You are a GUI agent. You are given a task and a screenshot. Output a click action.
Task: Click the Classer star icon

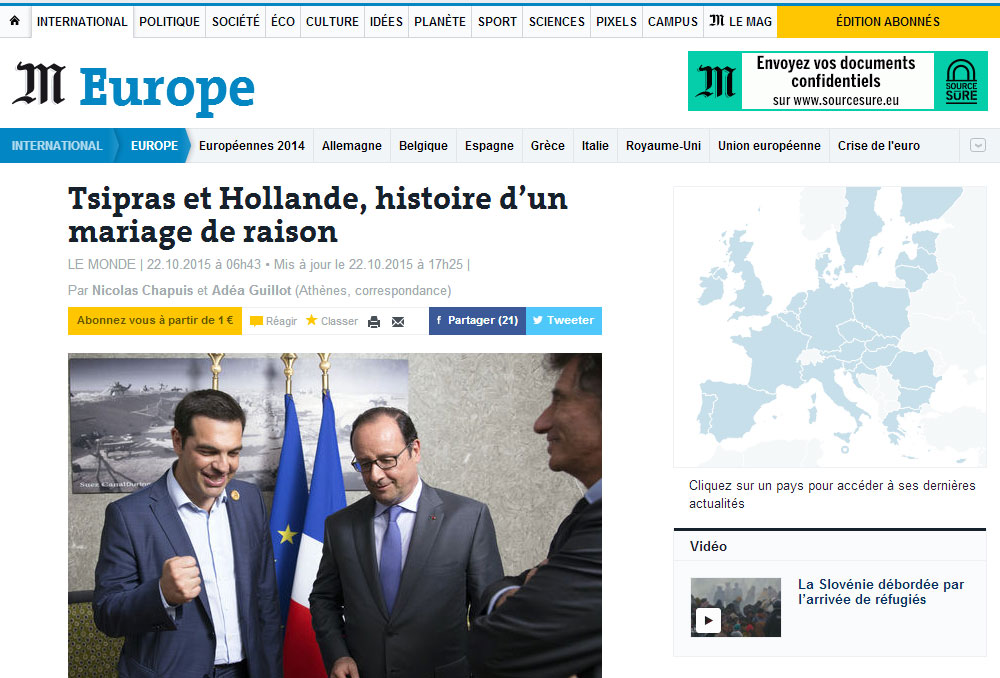311,320
